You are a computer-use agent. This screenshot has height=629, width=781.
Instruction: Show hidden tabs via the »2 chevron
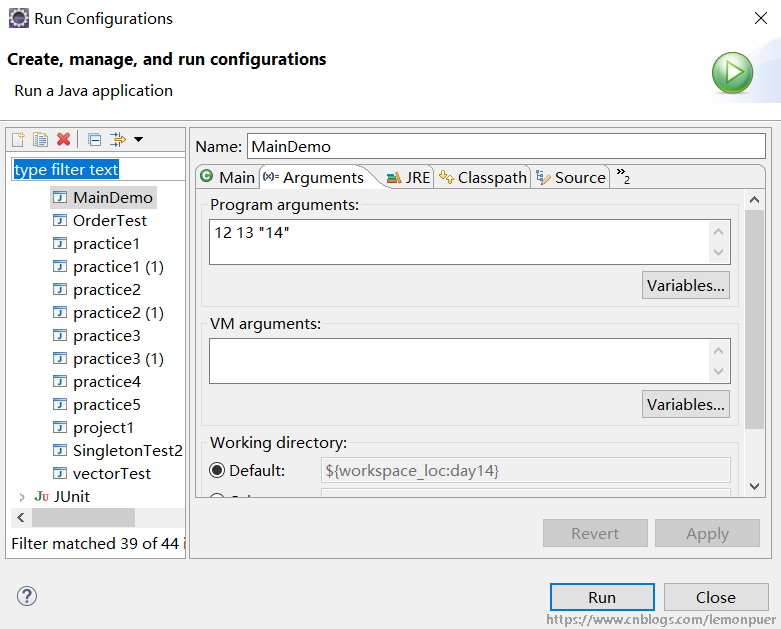[623, 177]
